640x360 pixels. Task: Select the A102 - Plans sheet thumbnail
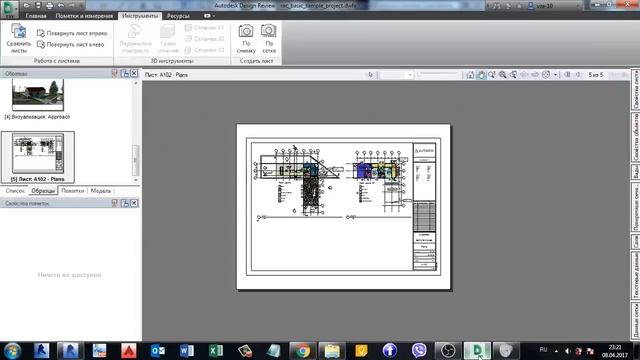[x=38, y=157]
